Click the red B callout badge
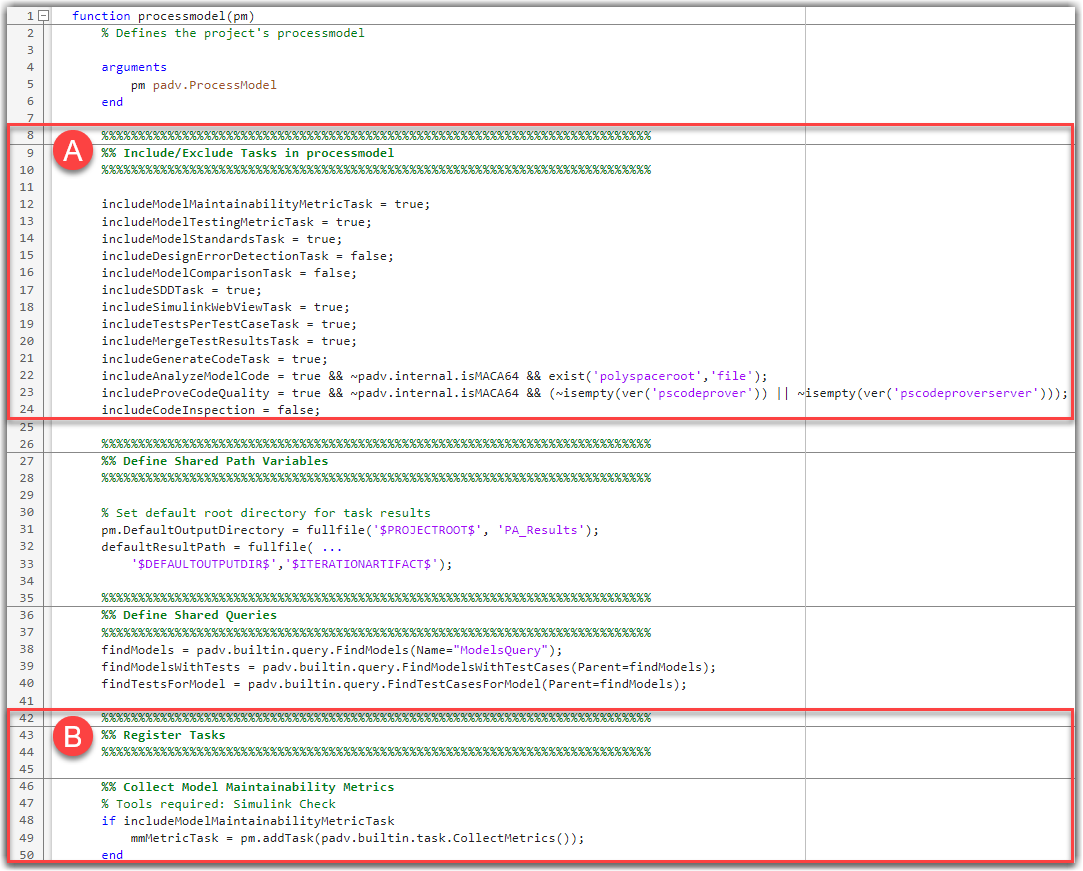1083x871 pixels. (x=71, y=738)
